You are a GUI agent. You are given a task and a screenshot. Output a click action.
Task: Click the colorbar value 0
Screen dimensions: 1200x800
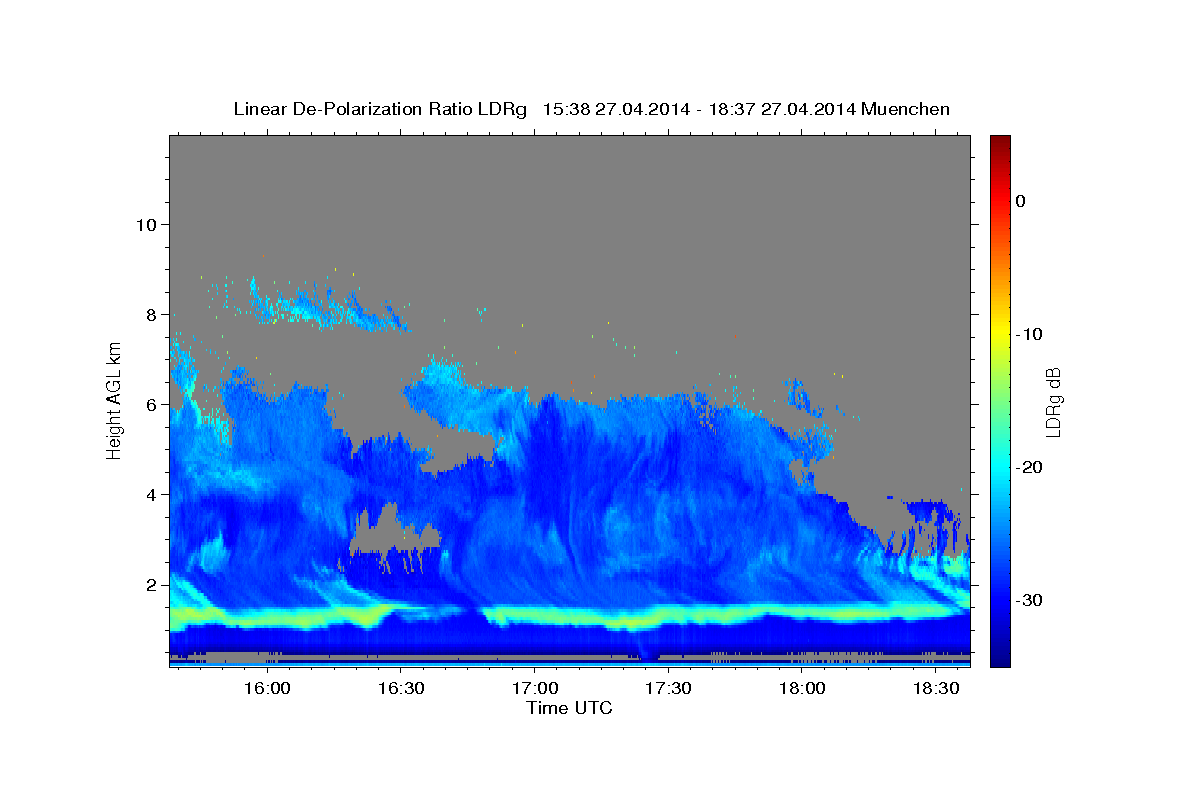click(1020, 201)
